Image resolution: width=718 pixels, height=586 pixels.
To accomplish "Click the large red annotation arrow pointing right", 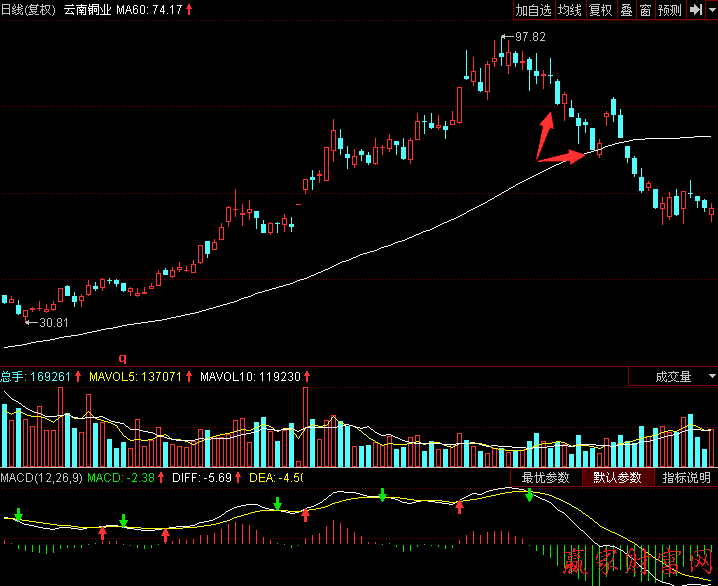I will (562, 156).
